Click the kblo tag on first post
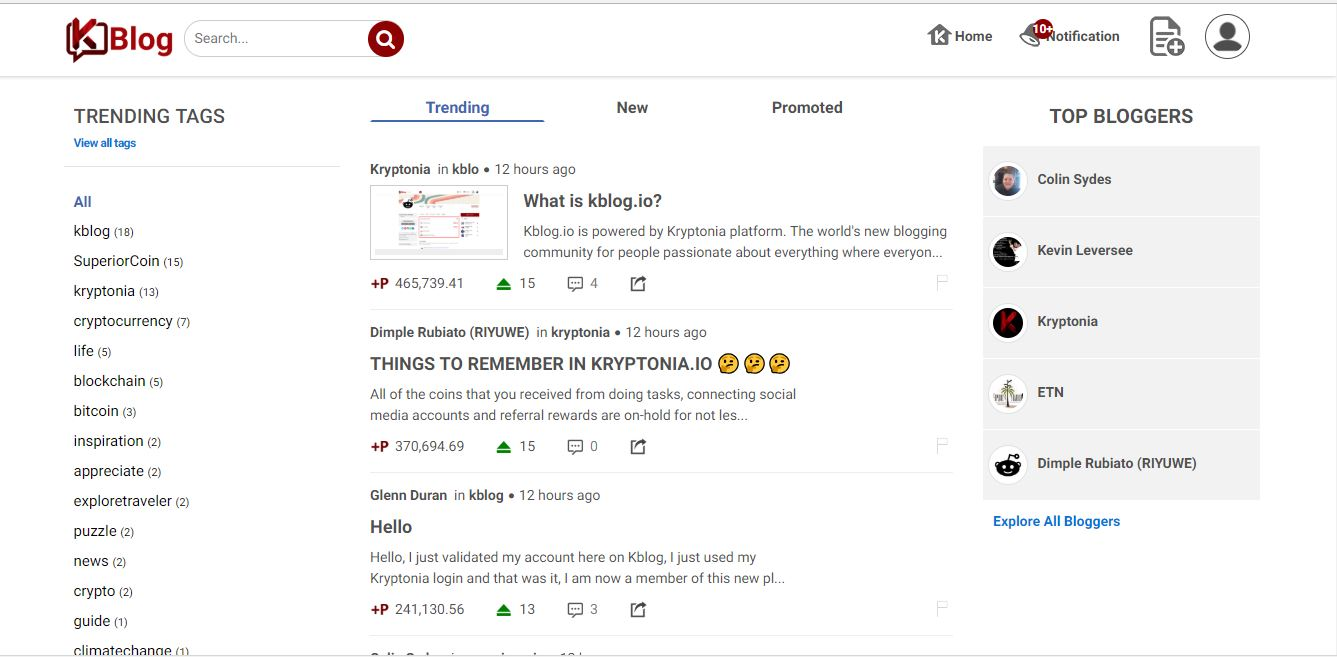This screenshot has height=657, width=1337. 465,169
